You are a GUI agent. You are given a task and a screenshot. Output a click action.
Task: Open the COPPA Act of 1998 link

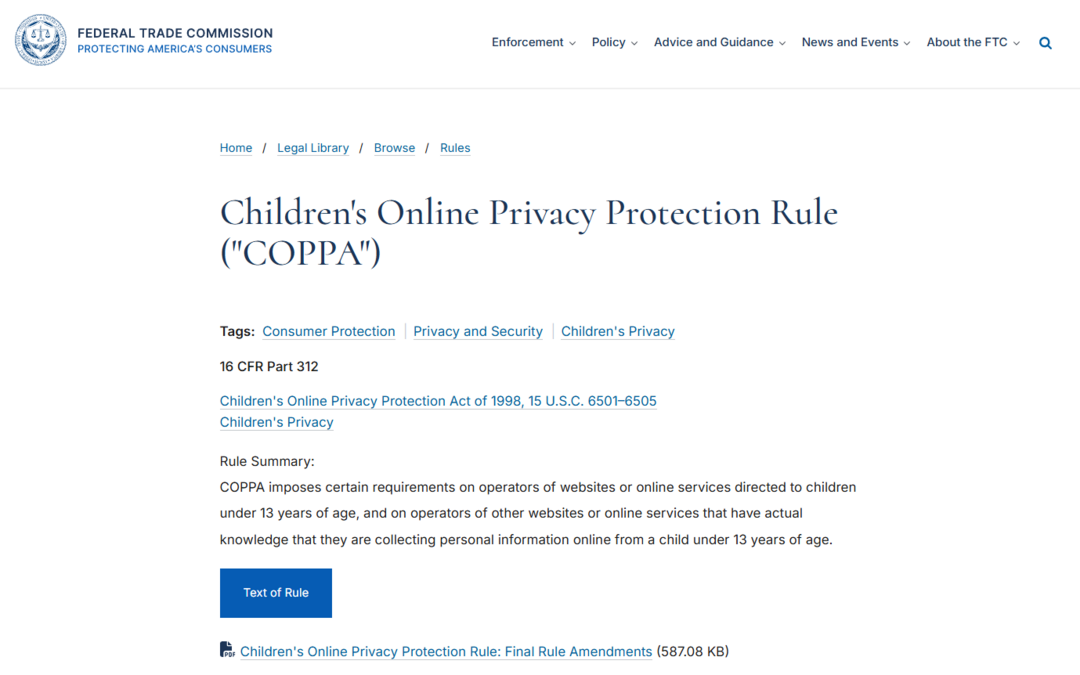point(438,401)
